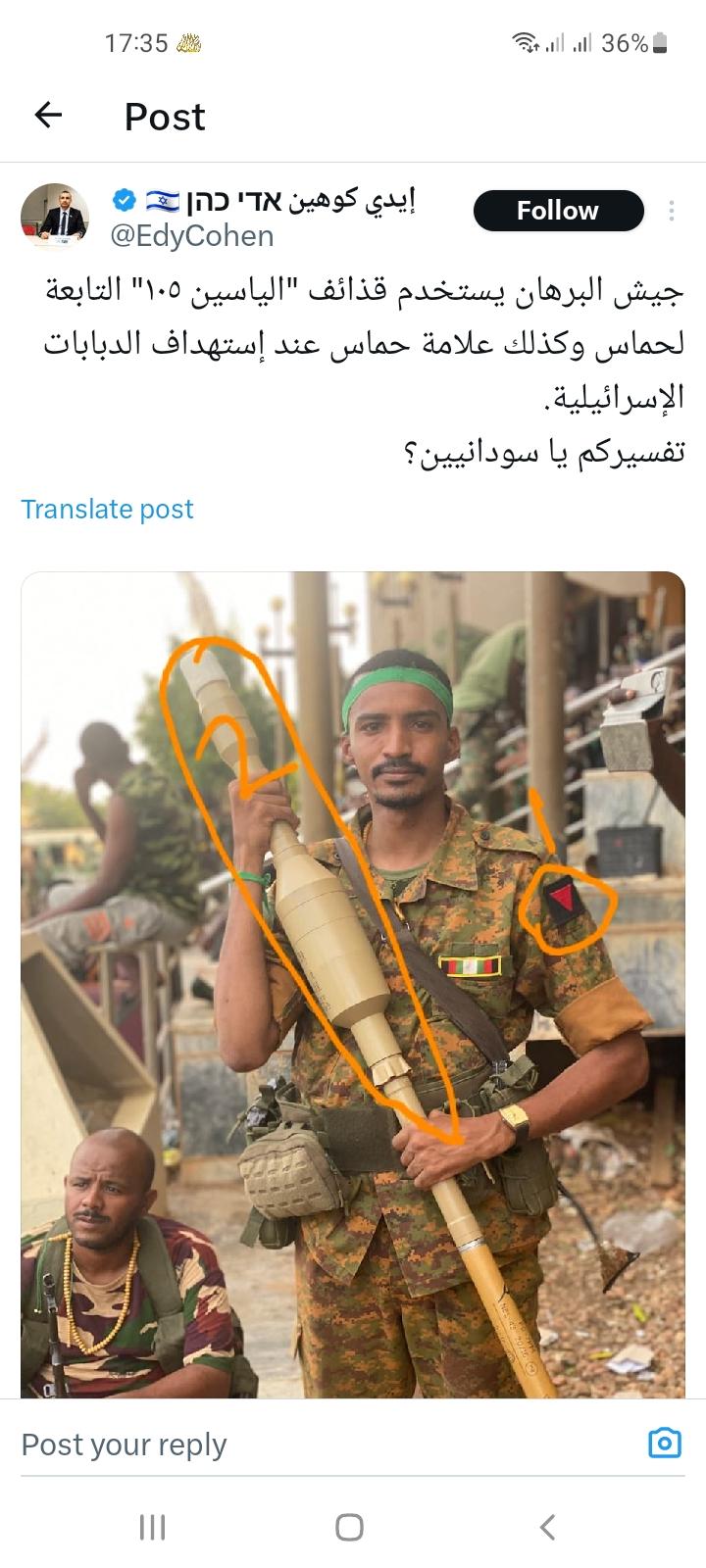
Task: Tap the Android recent apps icon
Action: 152,1527
